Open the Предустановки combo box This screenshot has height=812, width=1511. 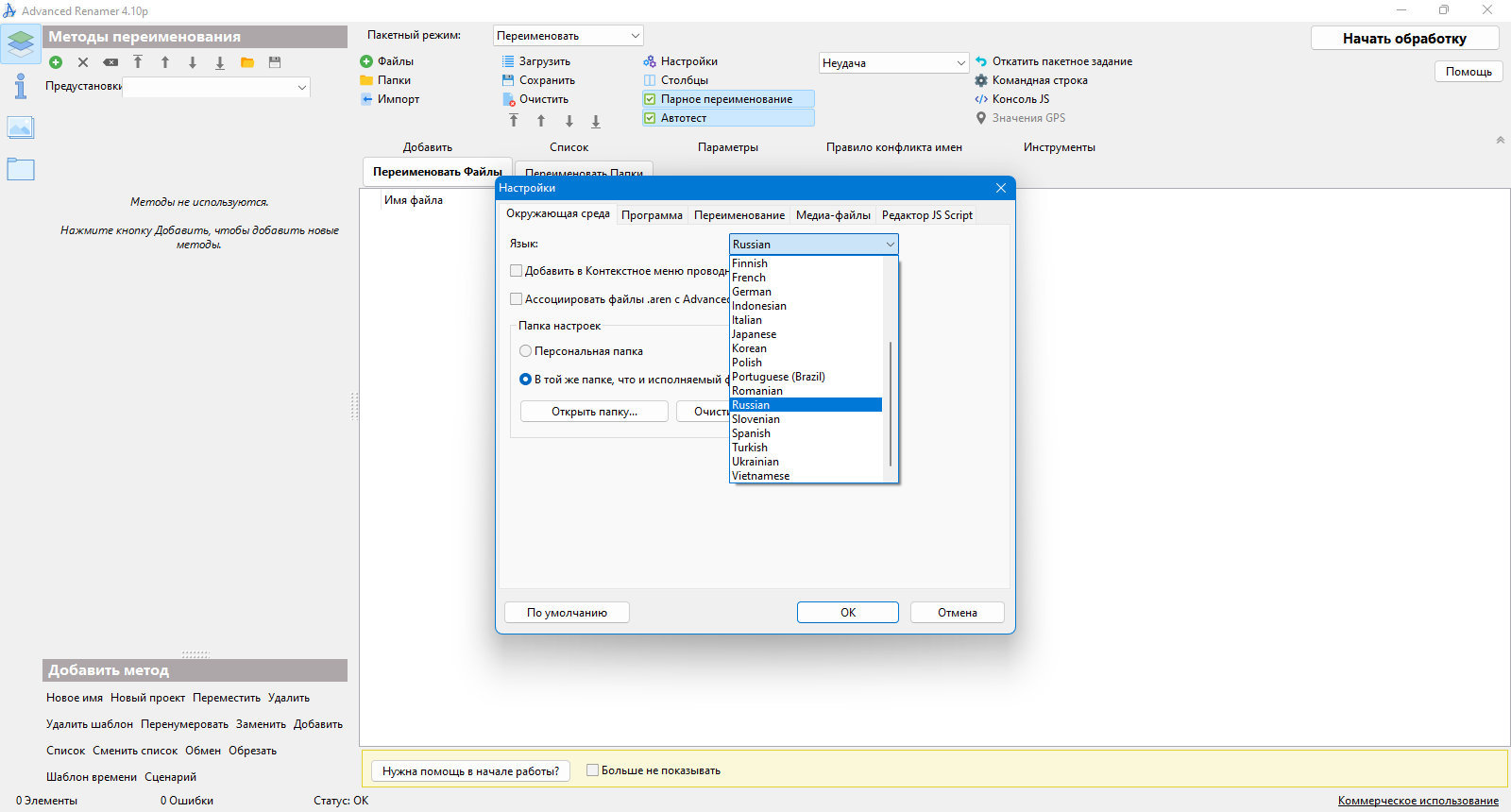[x=216, y=87]
